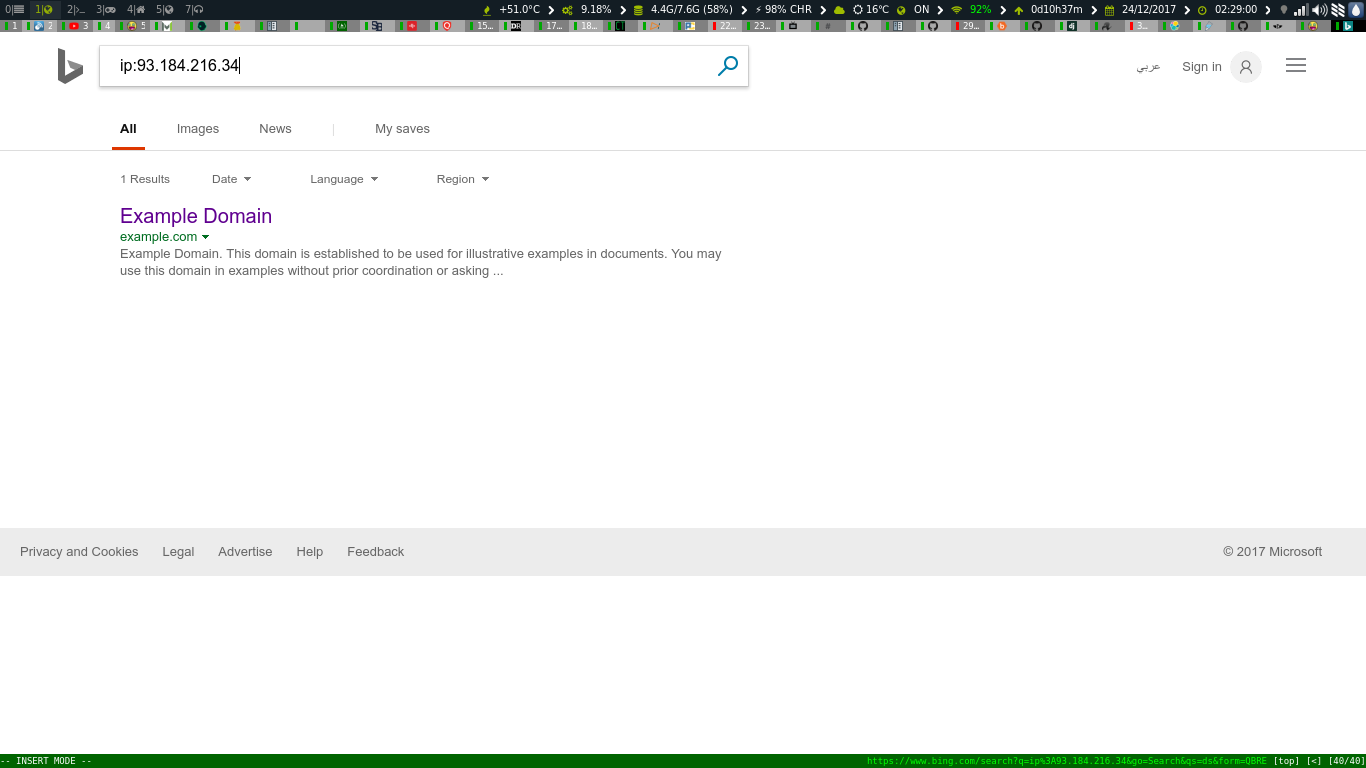The height and width of the screenshot is (768, 1366).
Task: Open the YouTube browser tab 3
Action: tap(78, 26)
